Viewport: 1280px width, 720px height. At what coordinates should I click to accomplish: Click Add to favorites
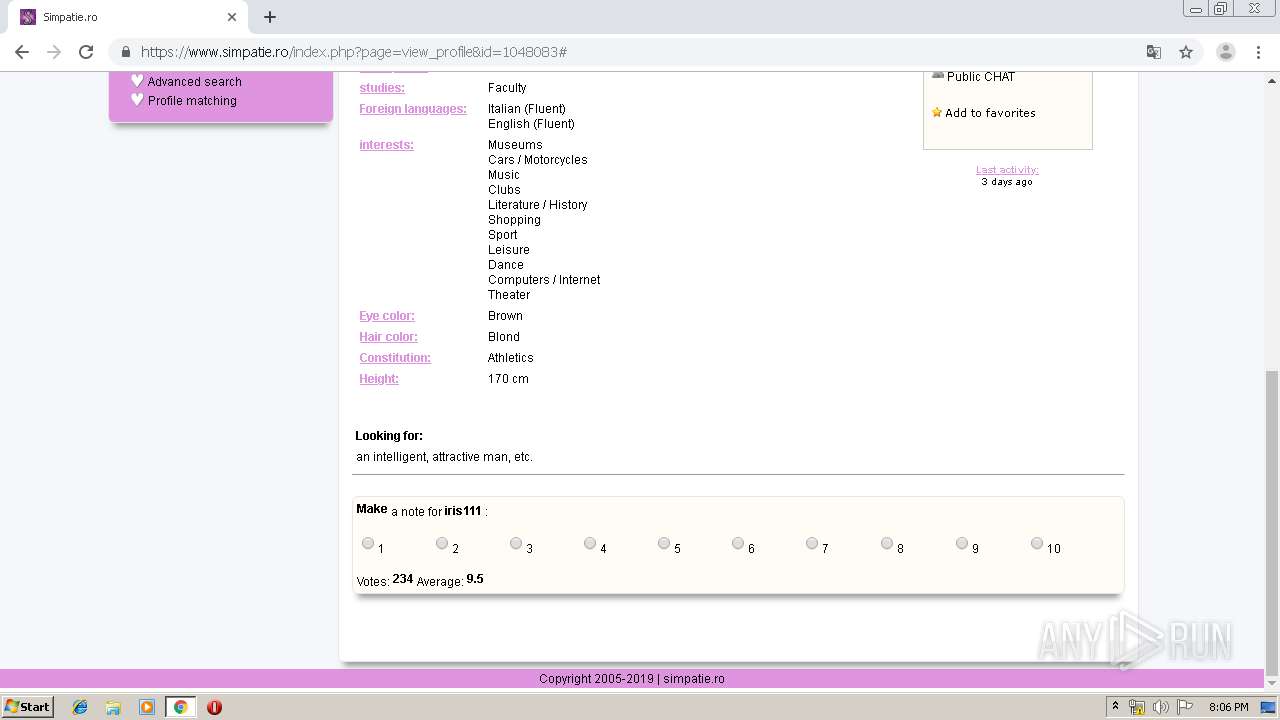(x=990, y=113)
